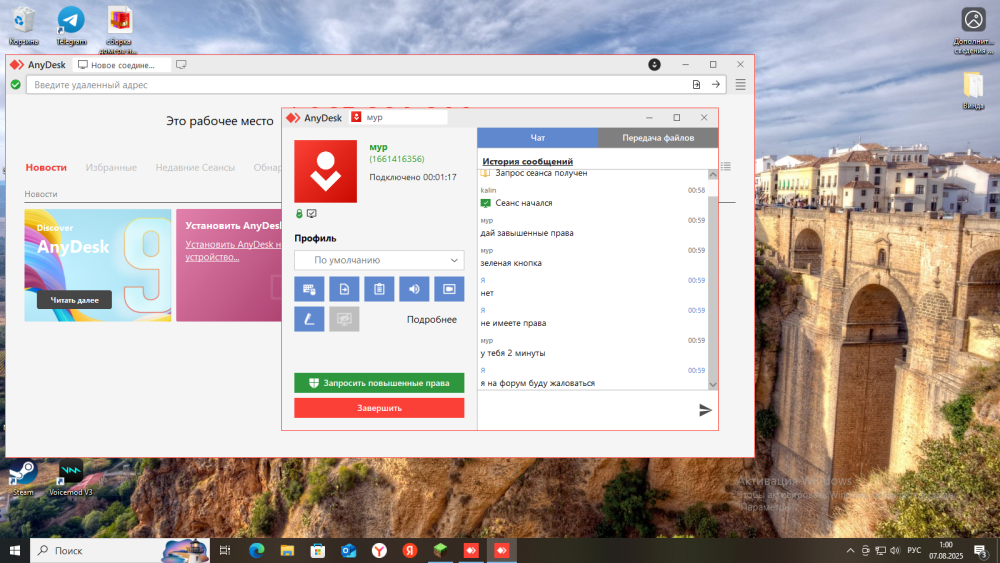
Task: Click the chat history scrollbar thumb
Action: (713, 287)
